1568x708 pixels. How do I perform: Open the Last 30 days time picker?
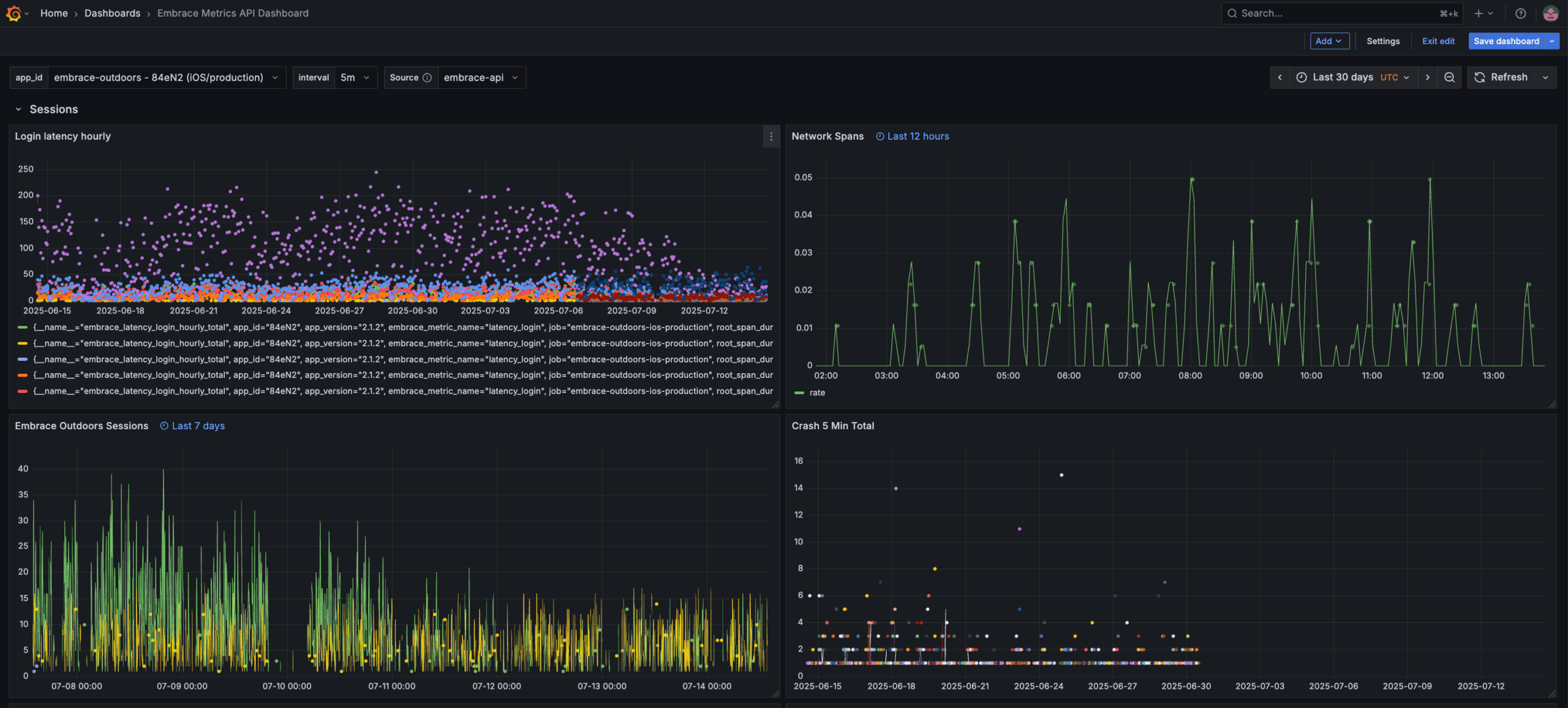[x=1354, y=77]
